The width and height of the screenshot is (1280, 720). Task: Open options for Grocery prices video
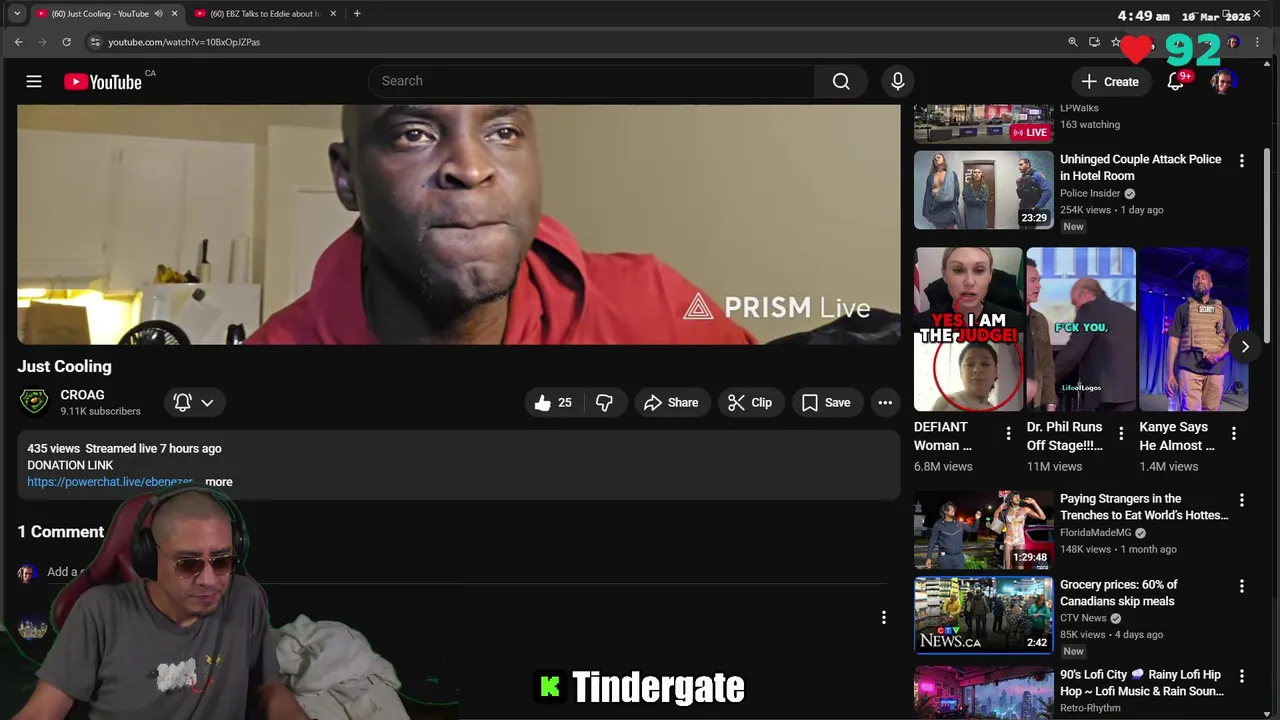[x=1242, y=586]
